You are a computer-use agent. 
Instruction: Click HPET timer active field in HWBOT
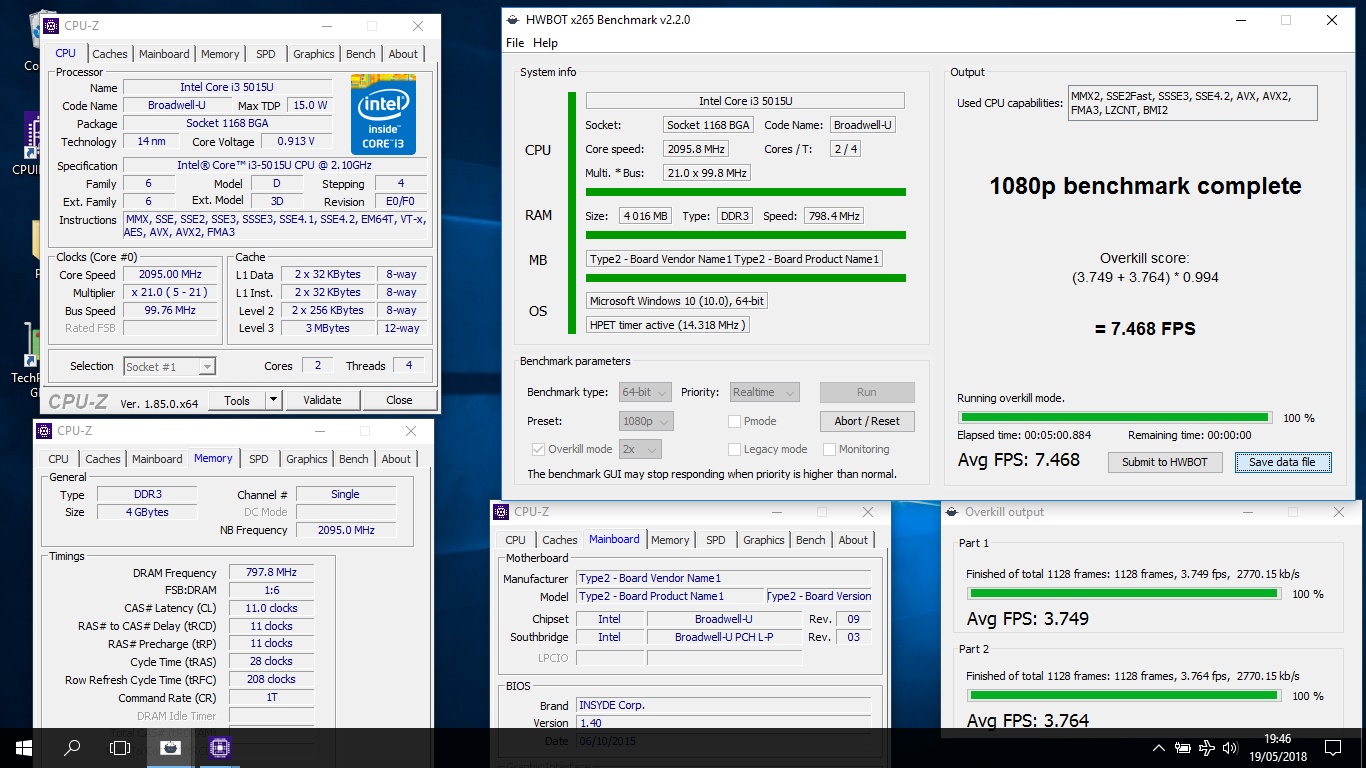667,325
